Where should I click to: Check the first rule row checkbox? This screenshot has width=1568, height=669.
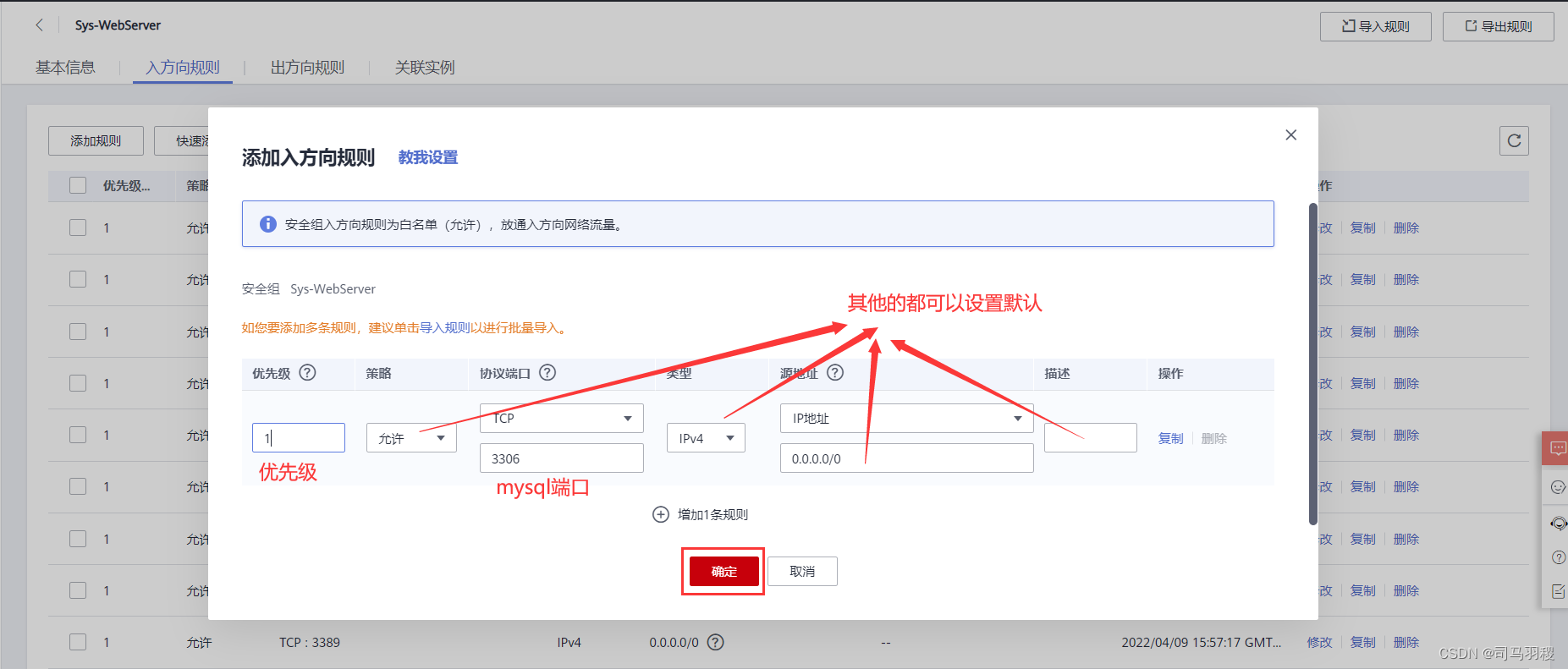(x=78, y=228)
